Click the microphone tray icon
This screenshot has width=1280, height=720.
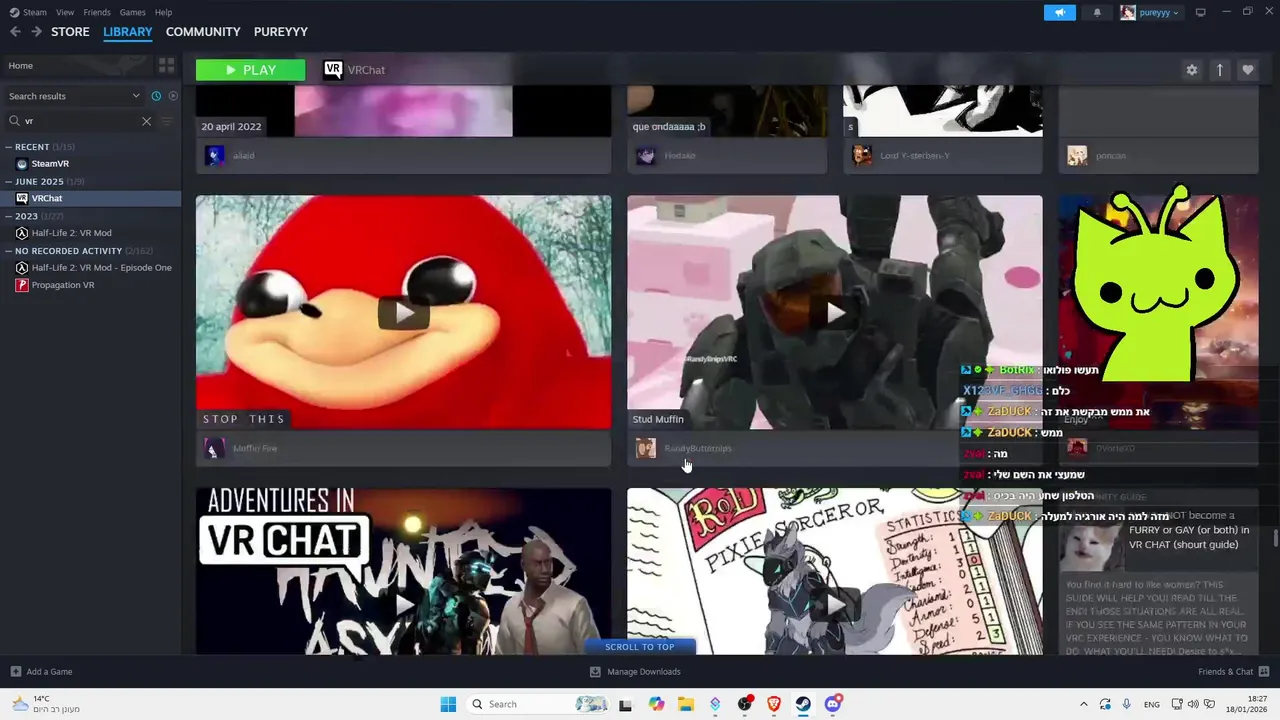1126,704
